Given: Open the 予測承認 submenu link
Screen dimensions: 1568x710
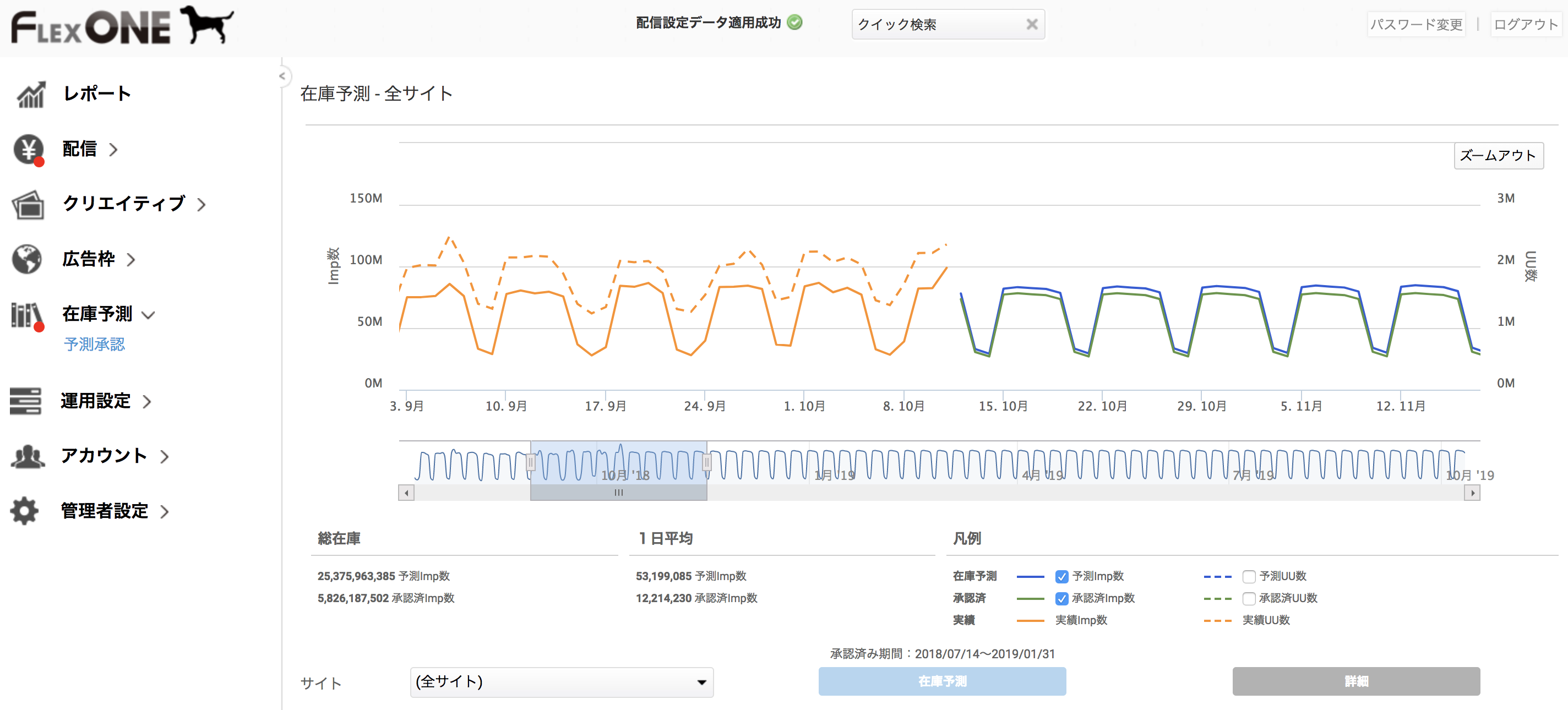Looking at the screenshot, I should point(94,345).
